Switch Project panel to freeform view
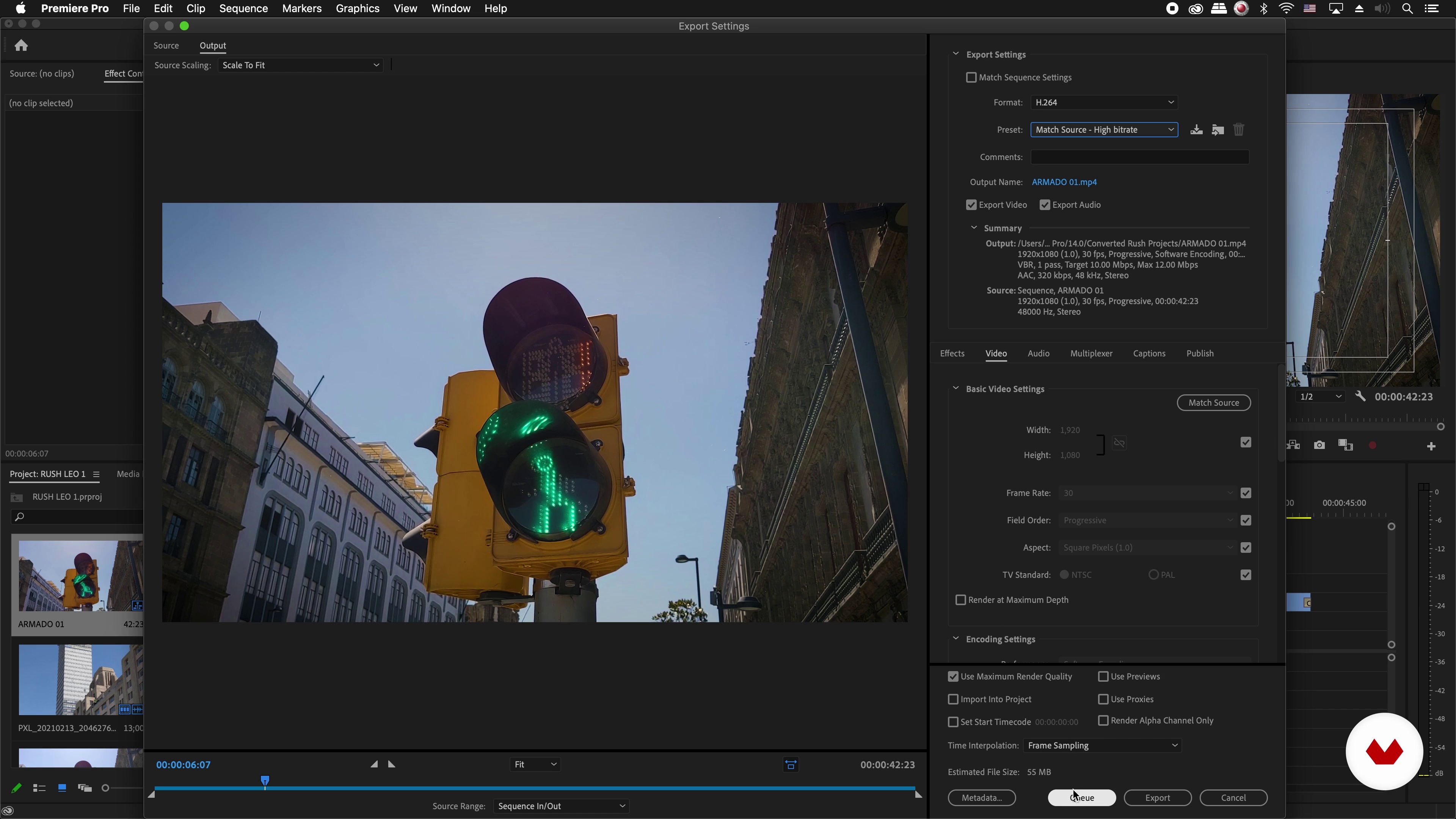The image size is (1456, 819). (85, 788)
